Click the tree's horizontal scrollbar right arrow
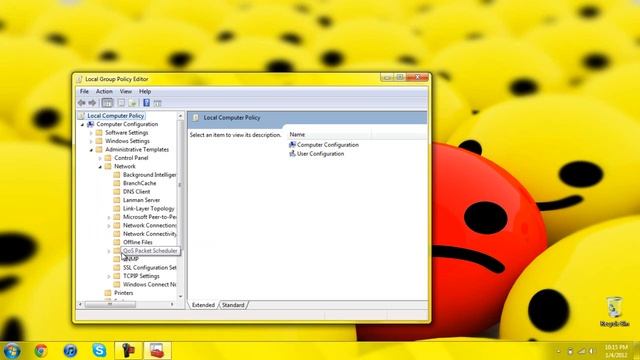This screenshot has width=640, height=360. [x=172, y=304]
